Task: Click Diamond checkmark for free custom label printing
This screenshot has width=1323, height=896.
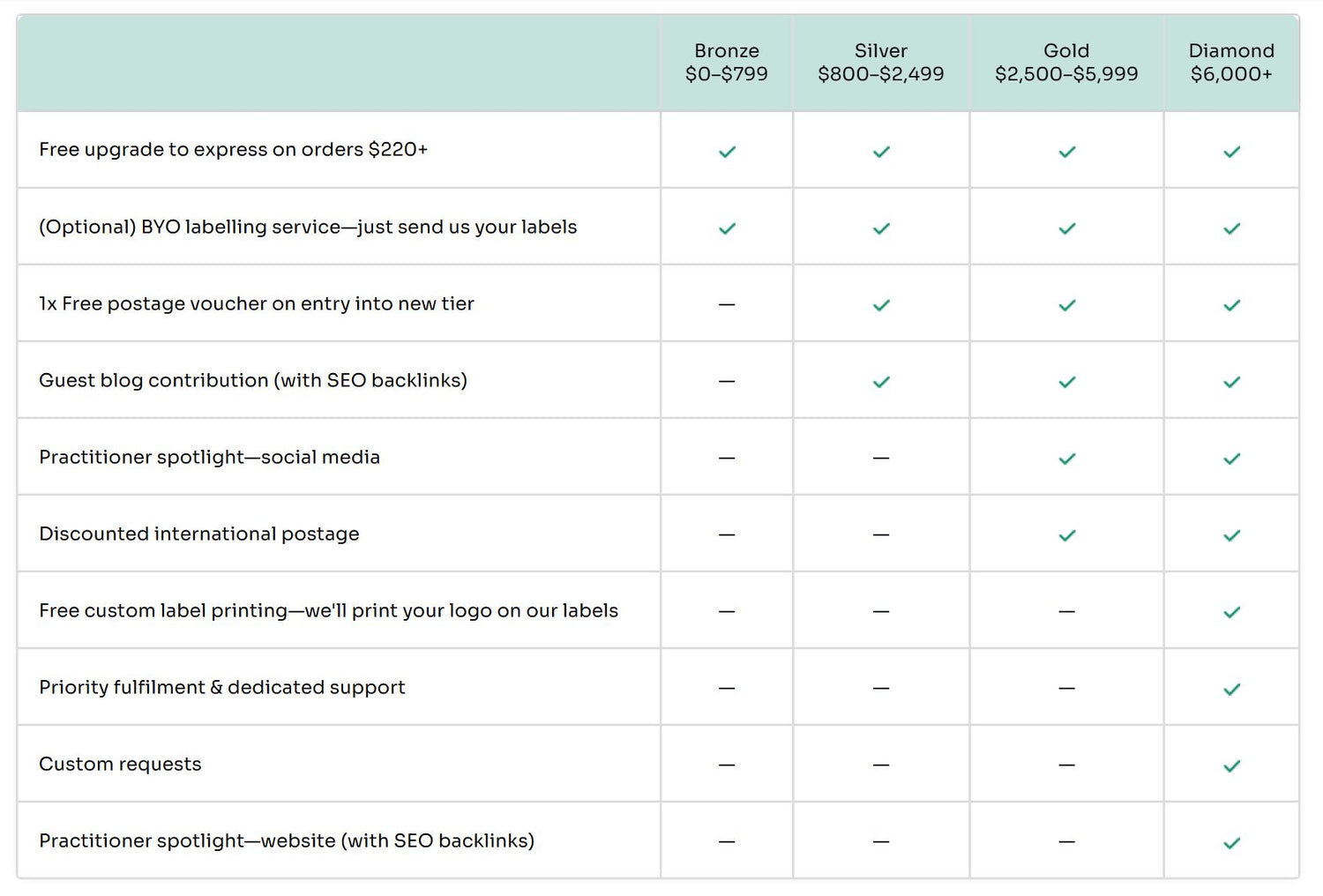Action: (x=1231, y=612)
